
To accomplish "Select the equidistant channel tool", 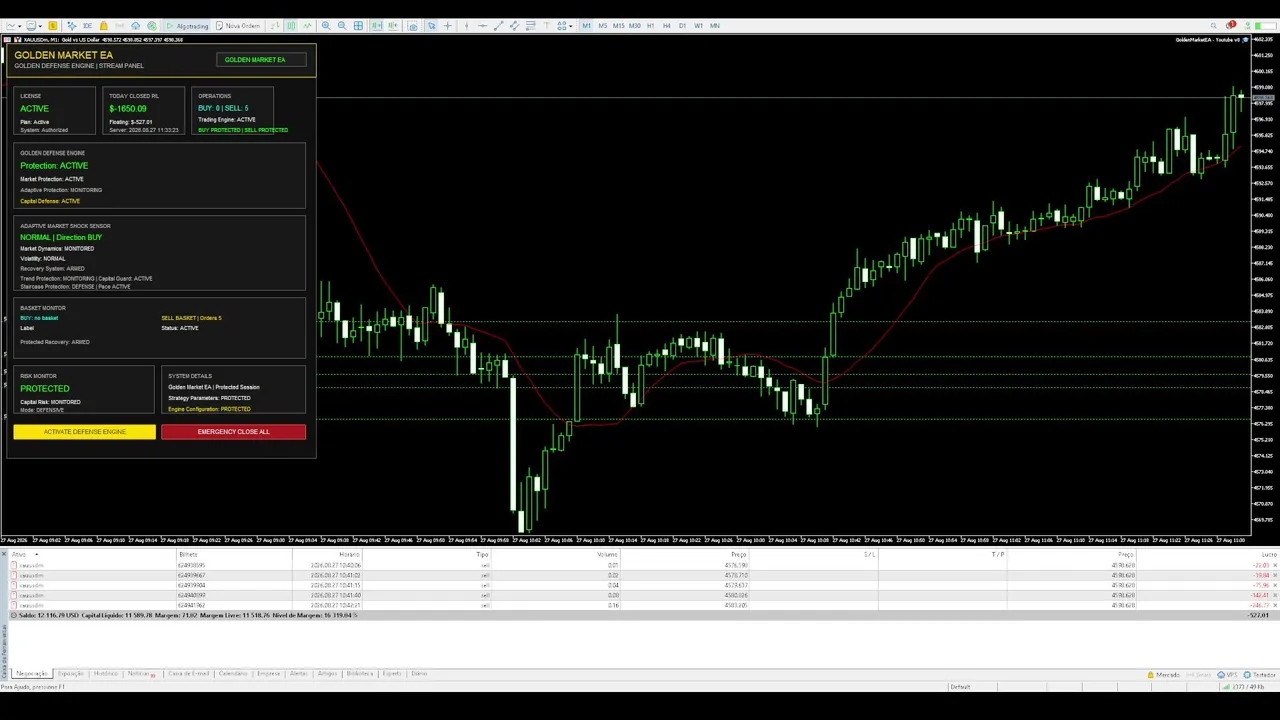I will click(x=514, y=26).
